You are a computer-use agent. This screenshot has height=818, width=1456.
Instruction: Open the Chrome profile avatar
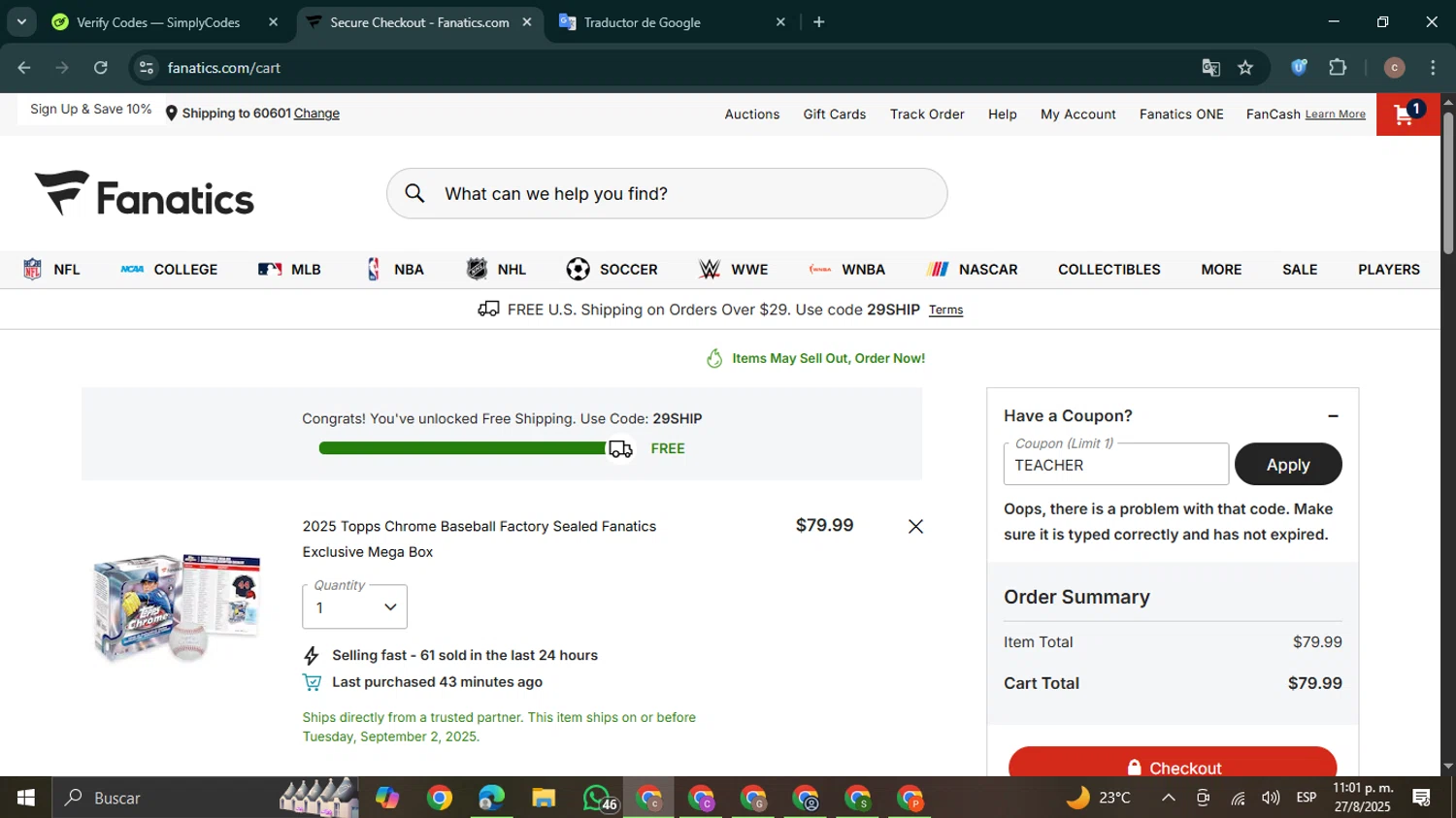tap(1394, 67)
